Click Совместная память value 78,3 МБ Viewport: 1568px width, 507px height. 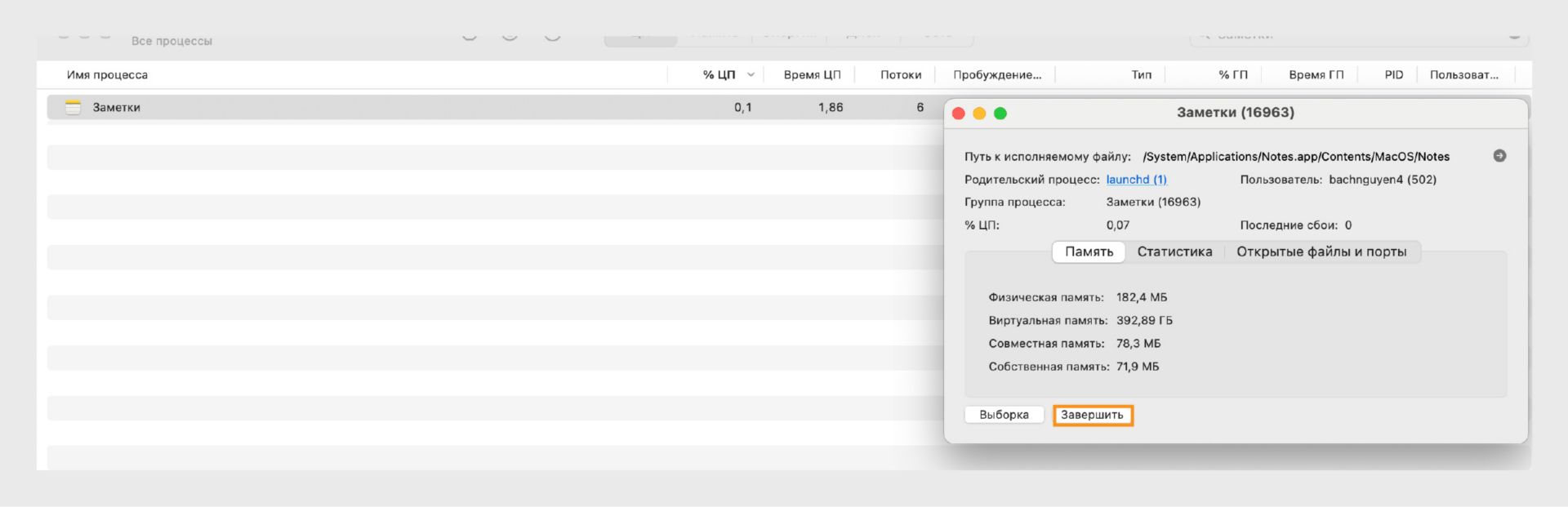click(1138, 344)
